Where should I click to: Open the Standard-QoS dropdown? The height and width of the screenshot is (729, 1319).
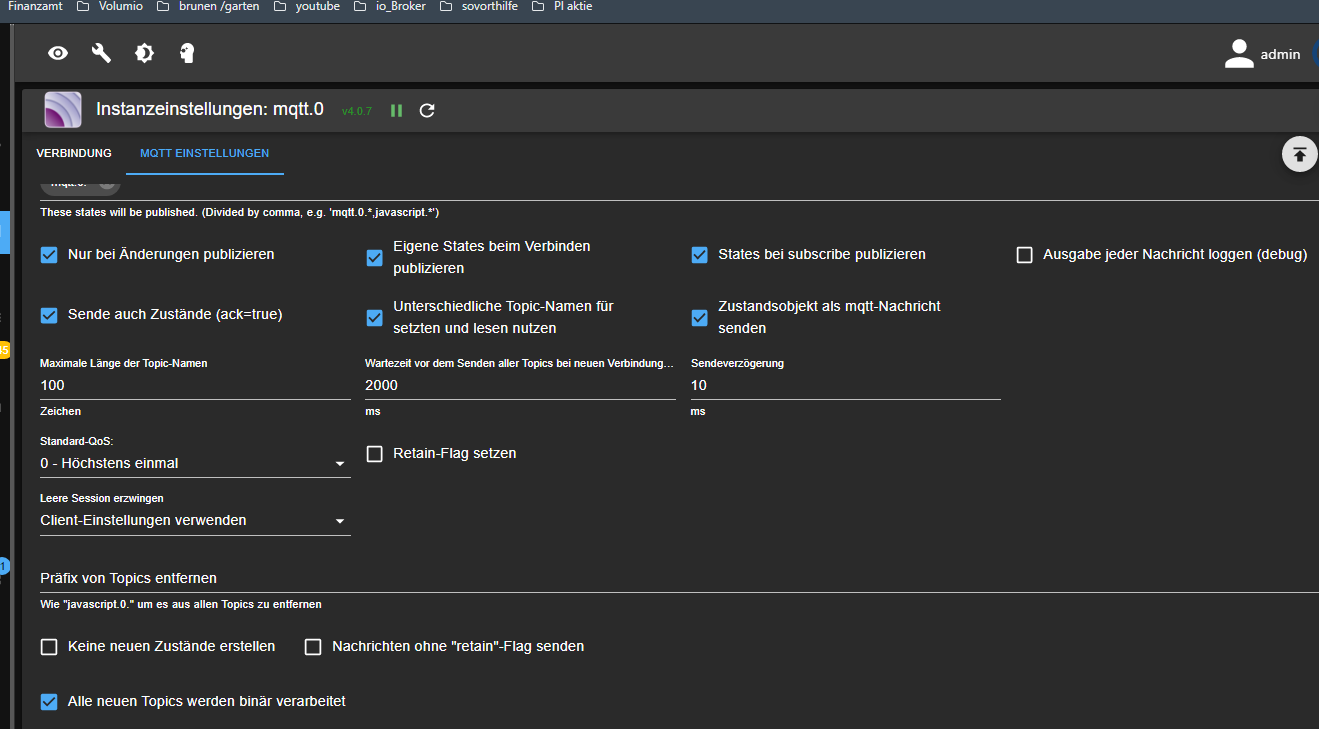click(x=195, y=463)
